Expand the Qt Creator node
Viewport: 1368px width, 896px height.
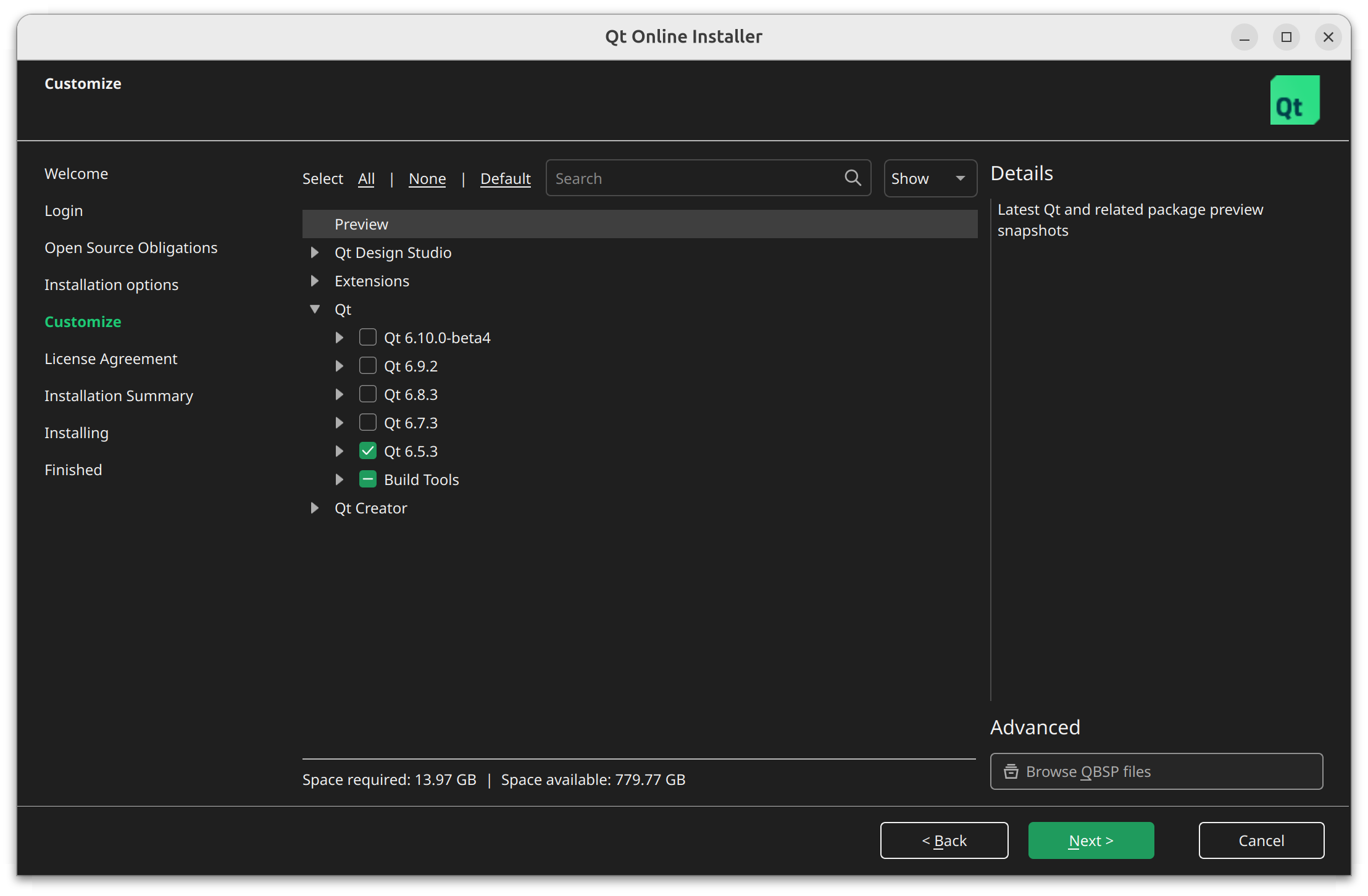315,508
